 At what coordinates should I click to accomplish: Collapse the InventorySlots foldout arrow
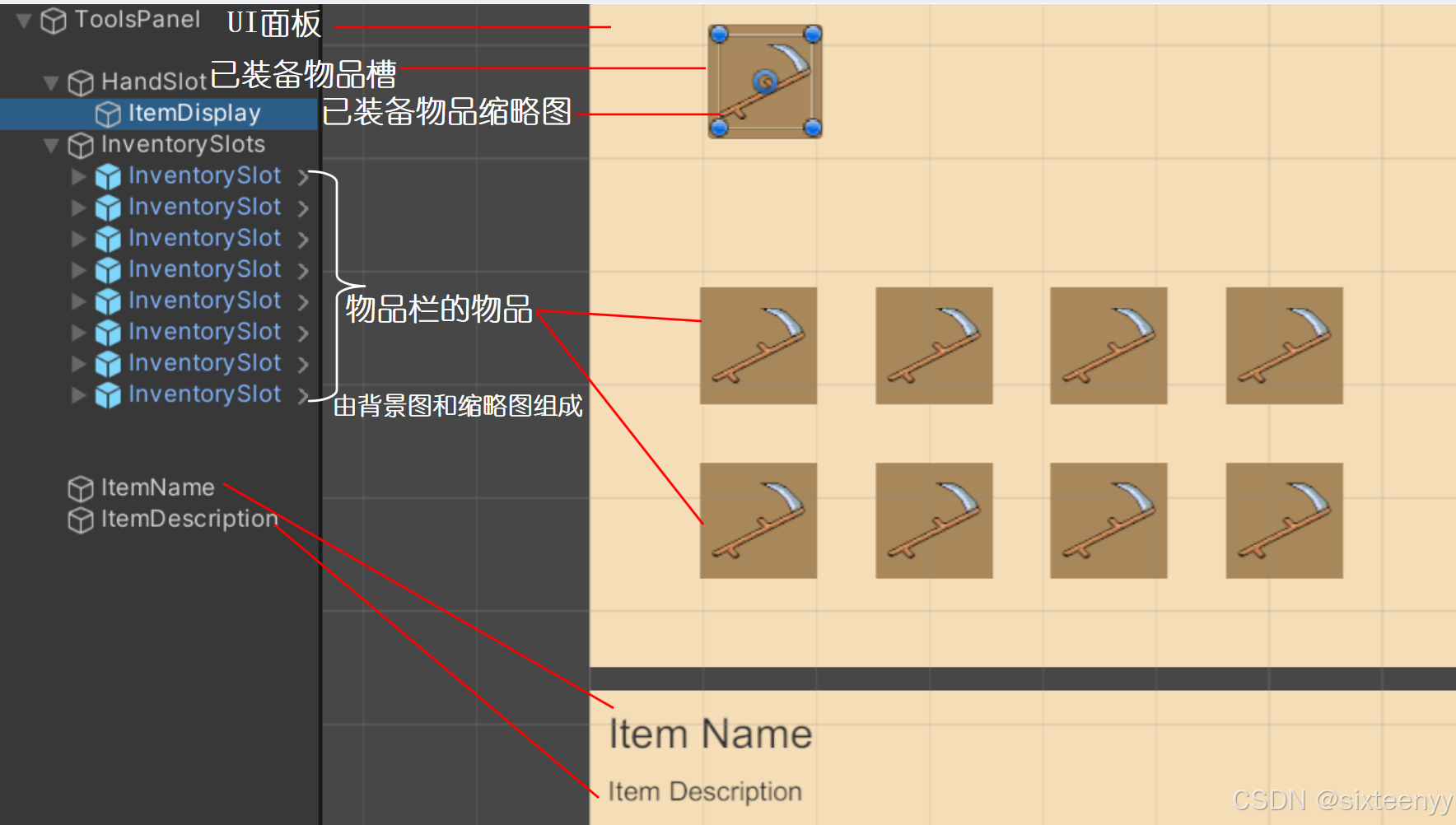coord(51,145)
